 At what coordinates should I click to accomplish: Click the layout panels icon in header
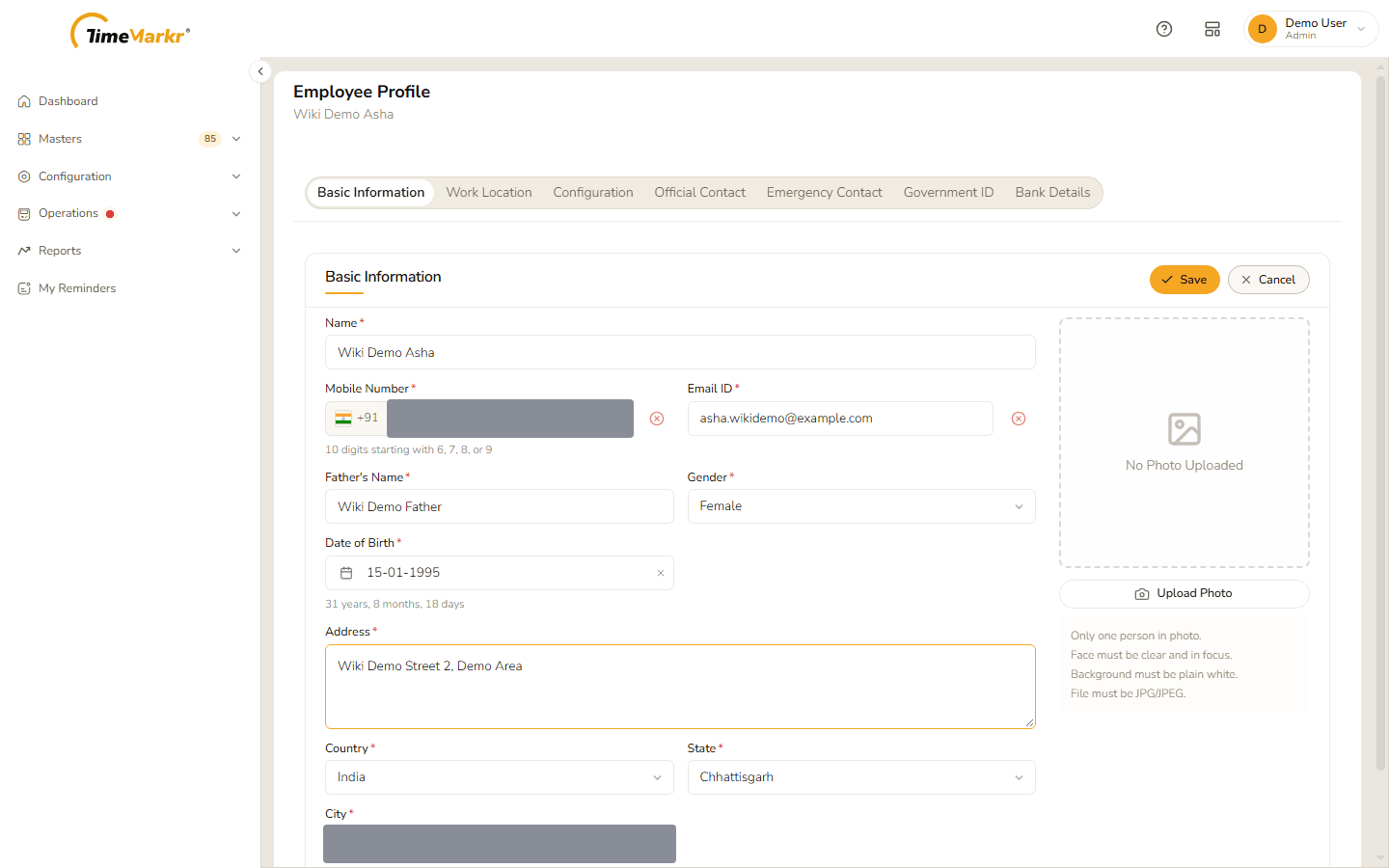(1212, 29)
